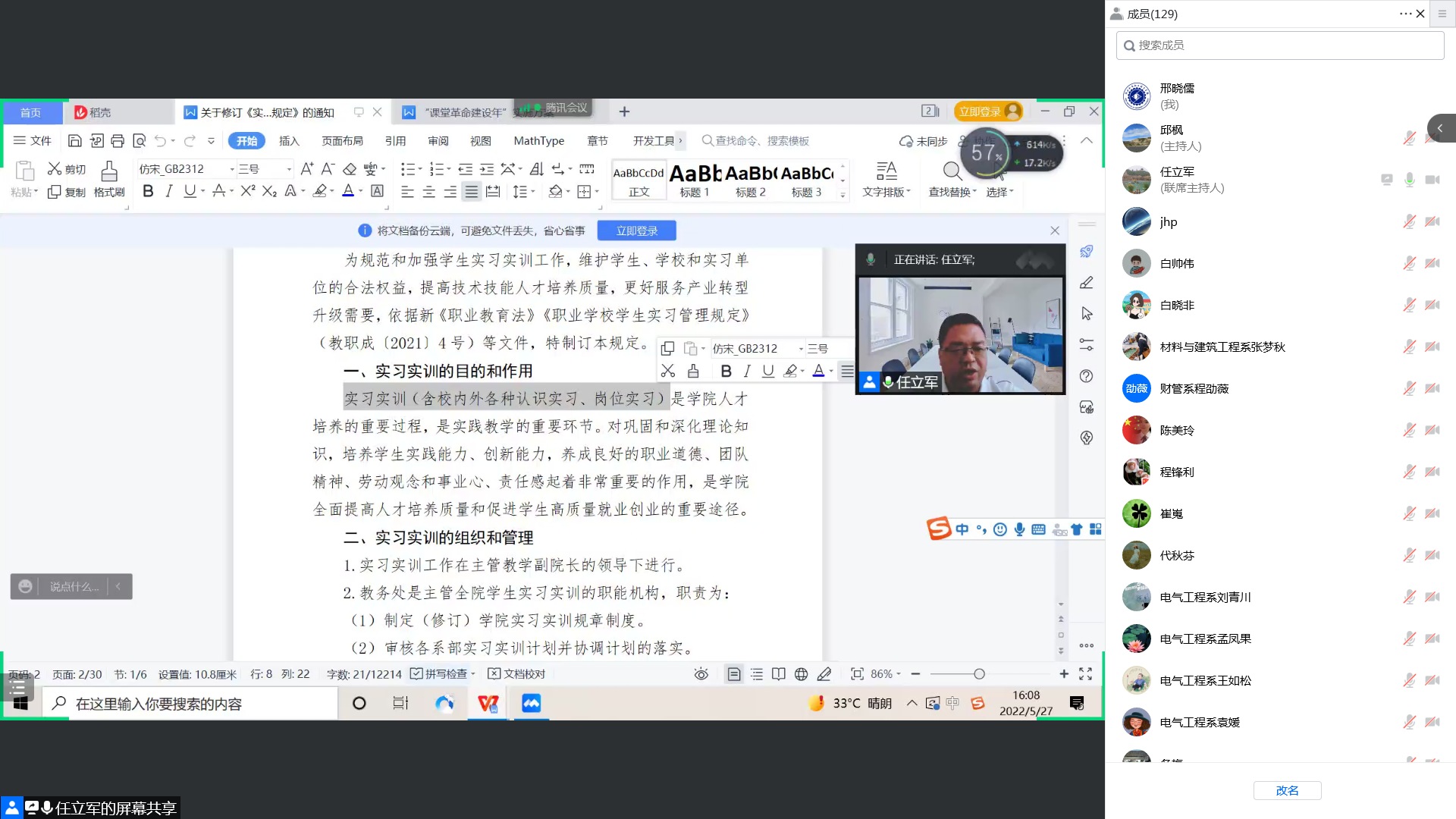The height and width of the screenshot is (819, 1456).
Task: Open reading layout book icon
Action: point(778,673)
